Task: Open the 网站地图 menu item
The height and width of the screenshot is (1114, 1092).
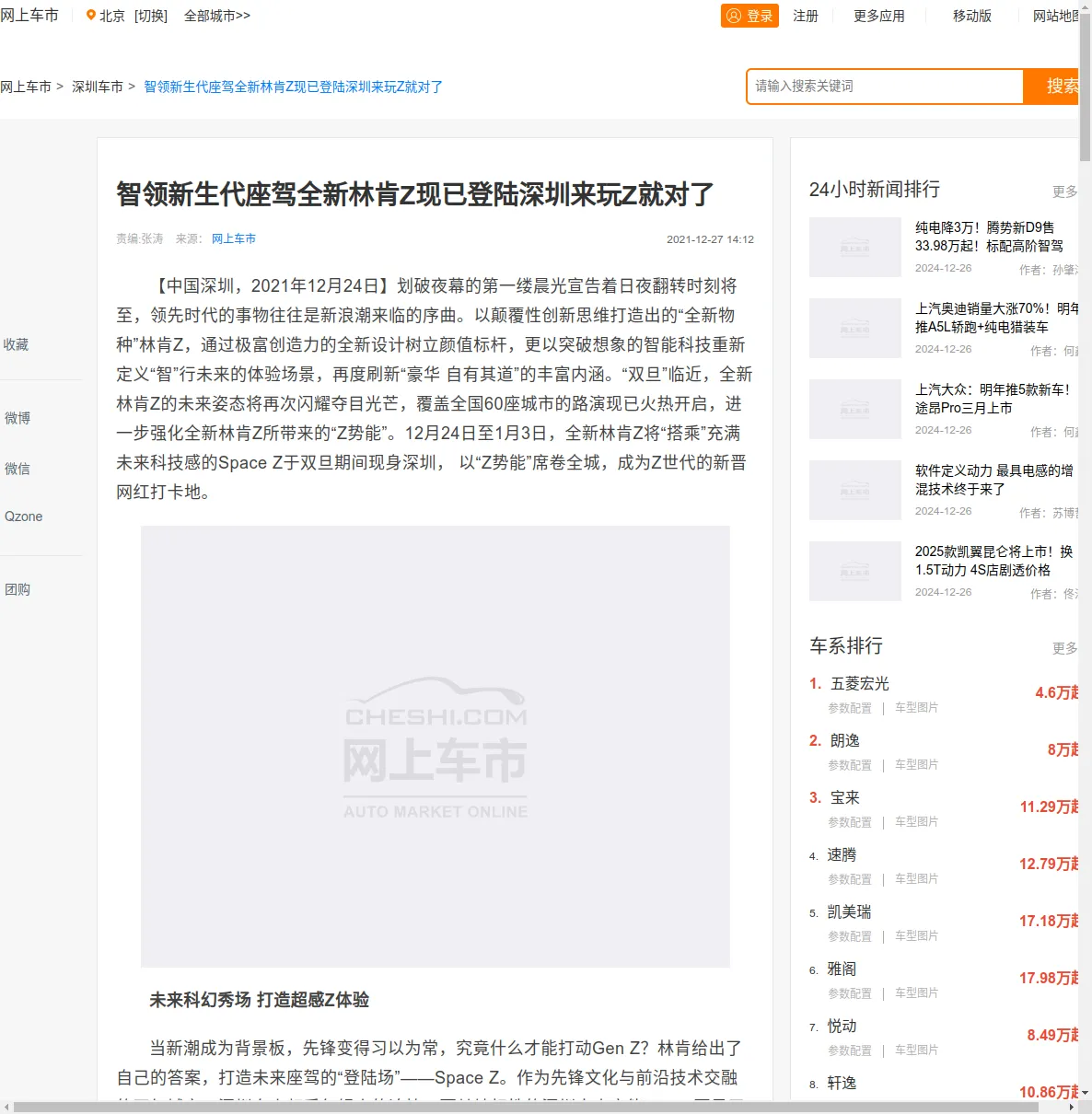Action: (1056, 16)
